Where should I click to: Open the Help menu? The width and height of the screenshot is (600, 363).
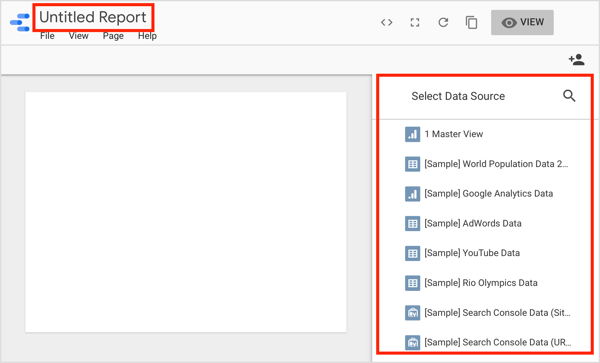[147, 36]
